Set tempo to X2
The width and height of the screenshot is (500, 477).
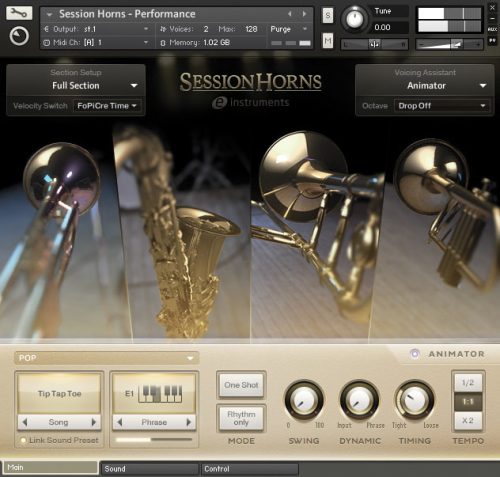click(x=468, y=421)
